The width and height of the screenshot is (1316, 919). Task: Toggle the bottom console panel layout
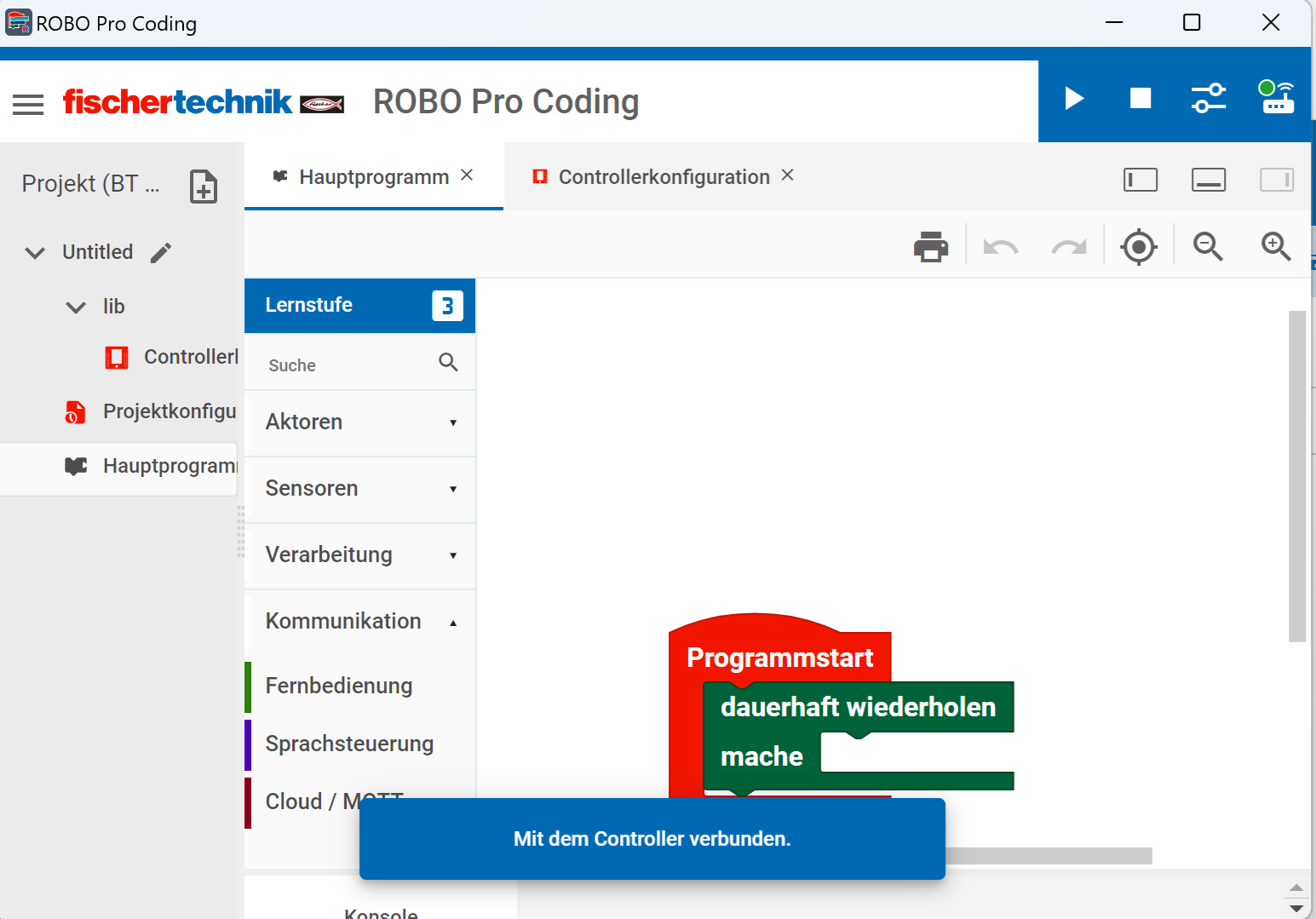point(1209,180)
